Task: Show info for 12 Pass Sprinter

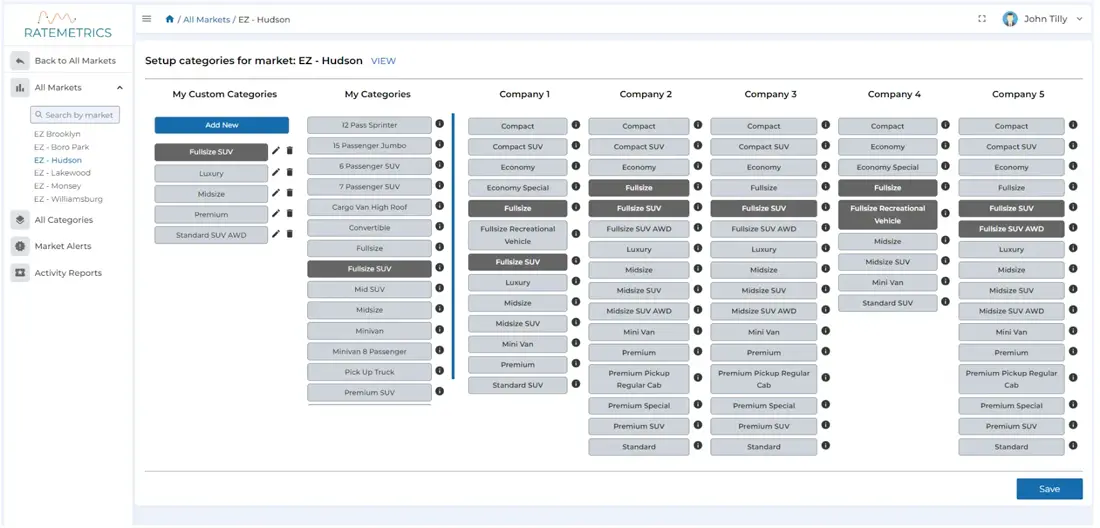Action: click(439, 125)
